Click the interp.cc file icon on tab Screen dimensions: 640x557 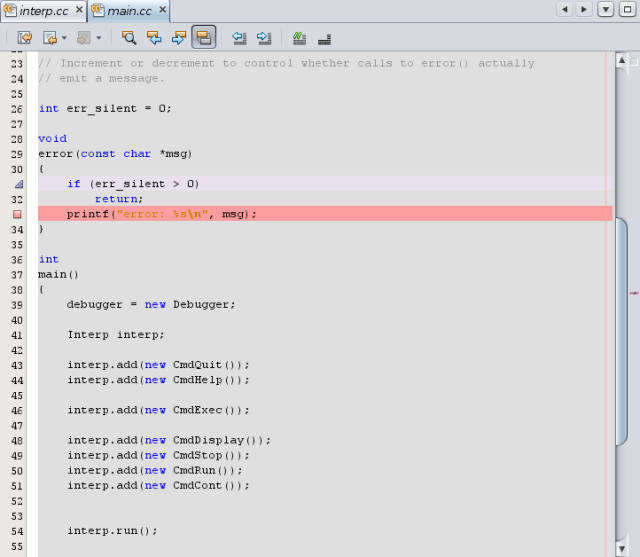click(x=10, y=11)
